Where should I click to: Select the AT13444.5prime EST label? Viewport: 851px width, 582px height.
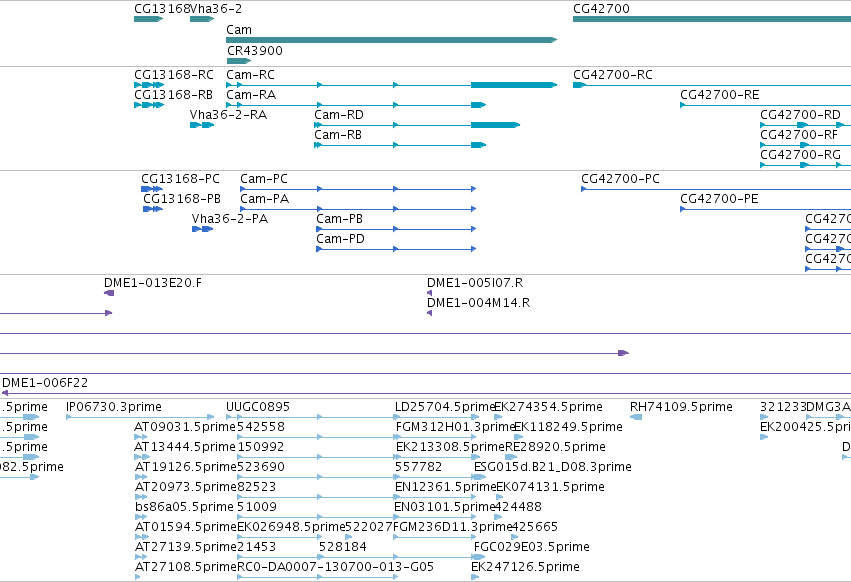pyautogui.click(x=185, y=447)
